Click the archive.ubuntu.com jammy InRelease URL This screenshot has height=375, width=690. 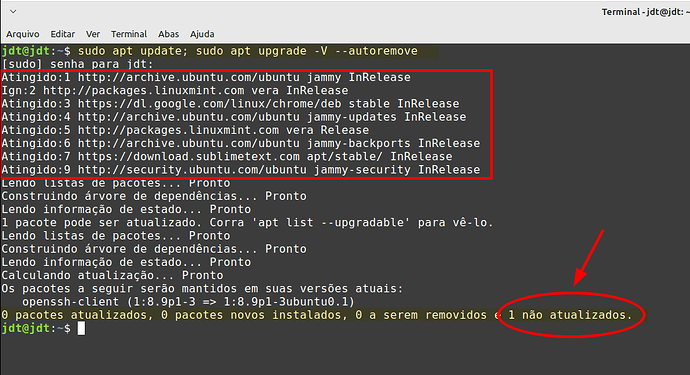coord(189,77)
